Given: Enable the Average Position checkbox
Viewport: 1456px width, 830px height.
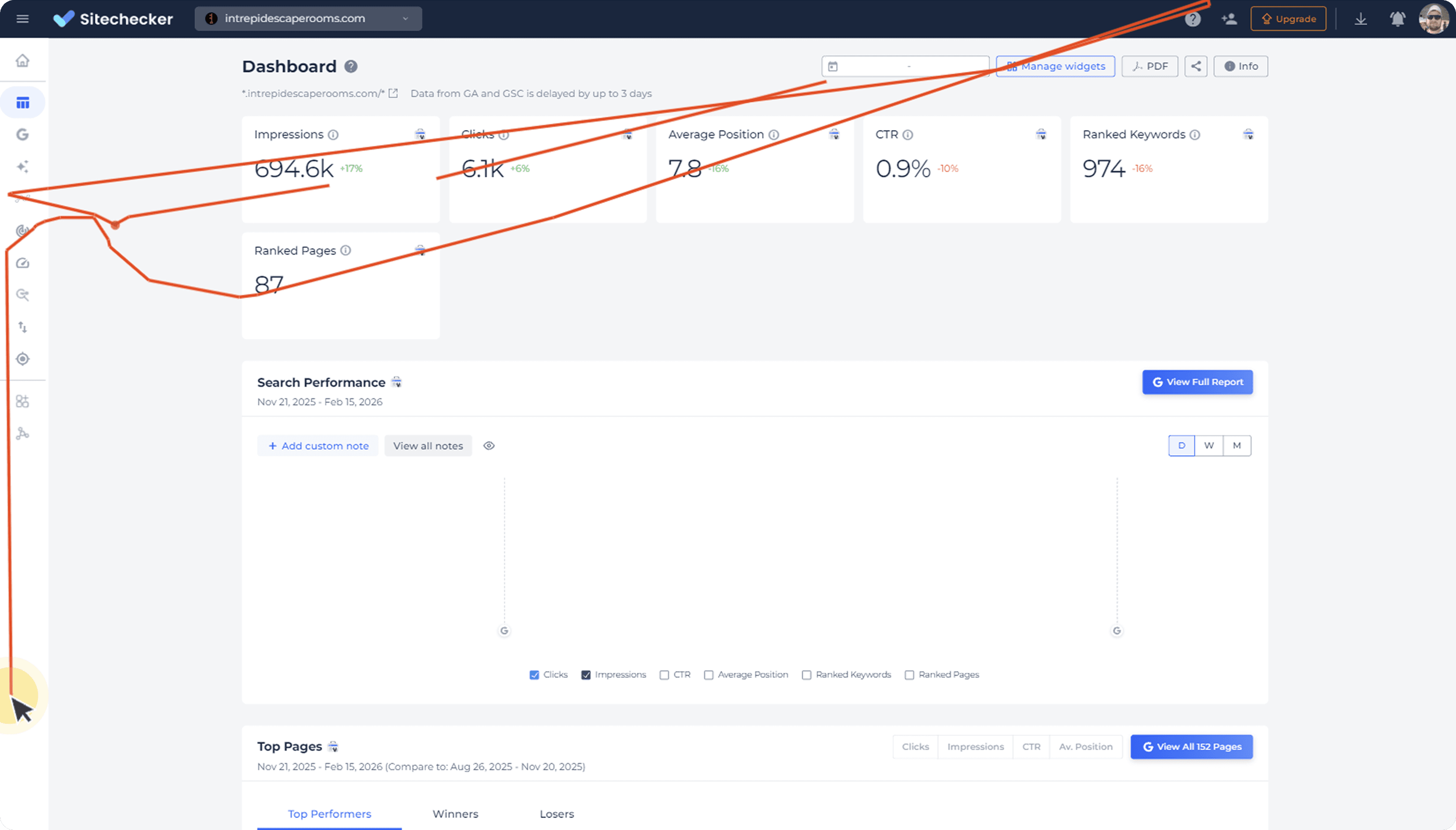Looking at the screenshot, I should 709,674.
